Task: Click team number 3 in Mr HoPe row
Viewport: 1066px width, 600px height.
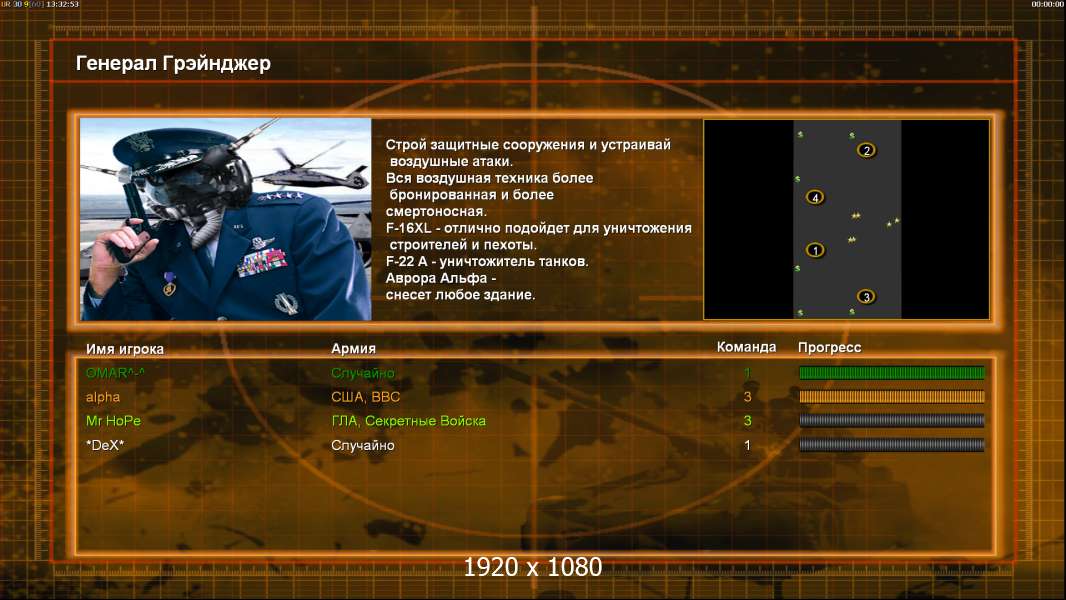Action: tap(747, 421)
